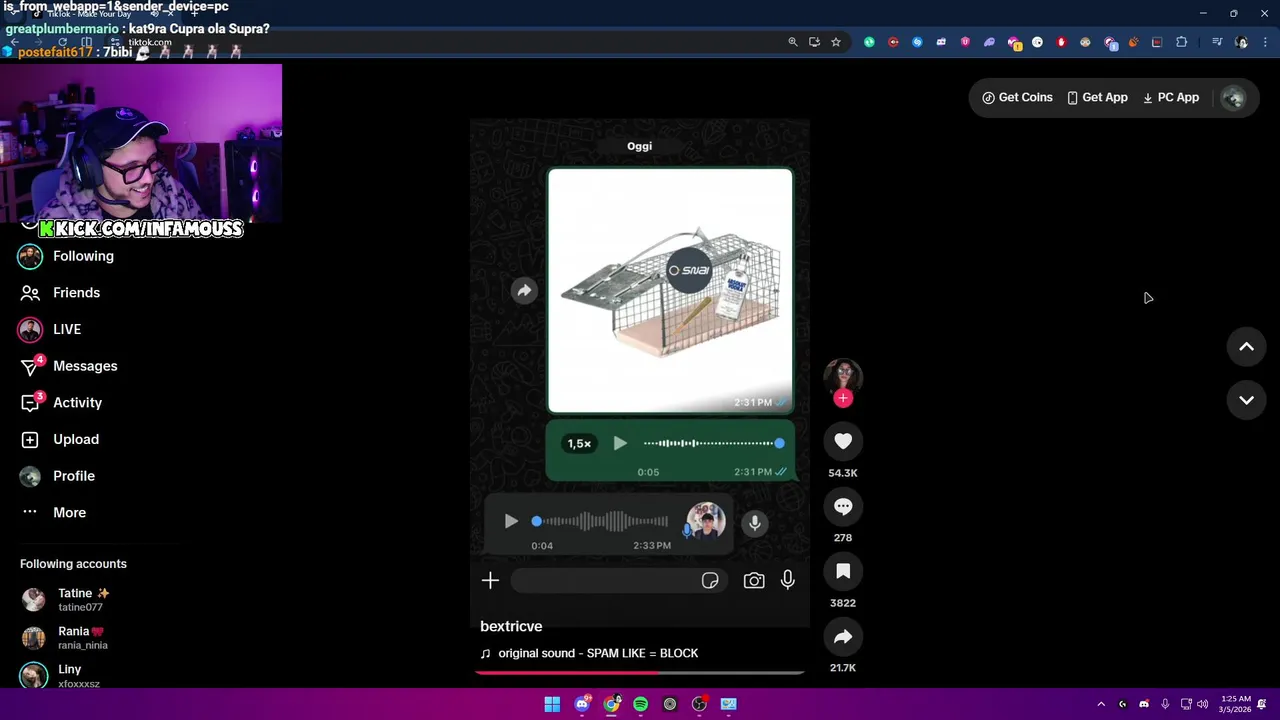The height and width of the screenshot is (720, 1280).
Task: Open the Windows Start menu
Action: pyautogui.click(x=552, y=704)
